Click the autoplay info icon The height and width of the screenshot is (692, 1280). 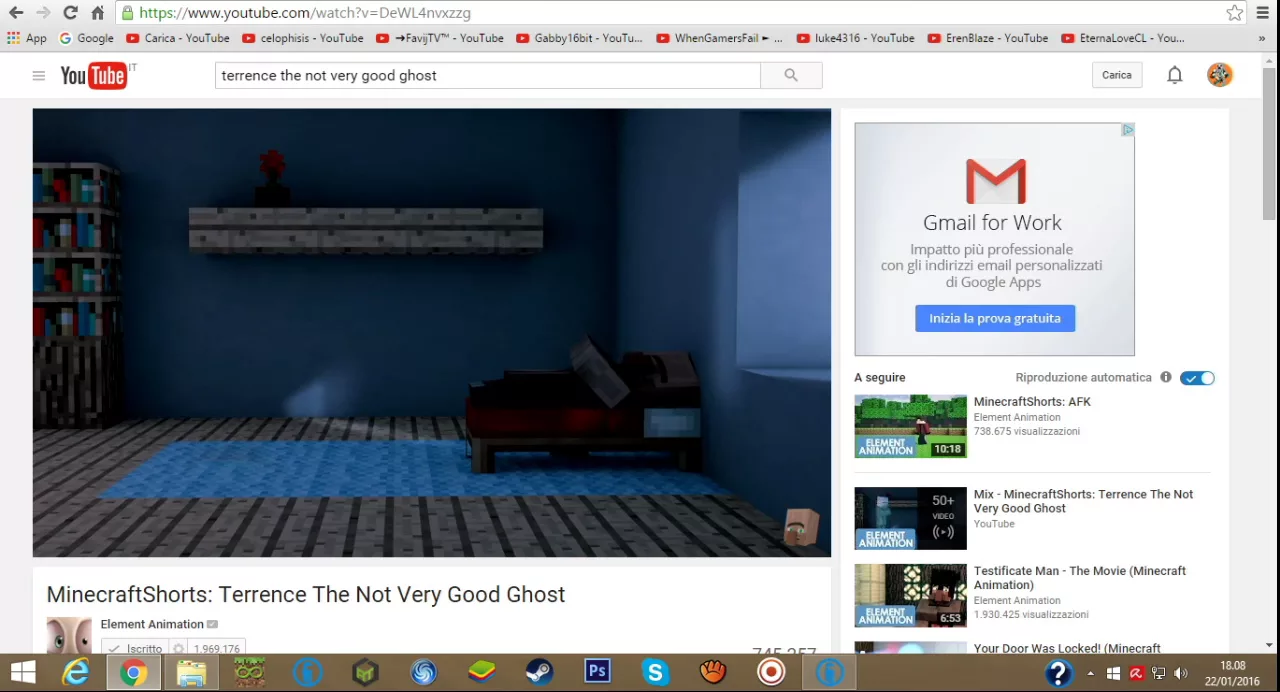[x=1166, y=377]
